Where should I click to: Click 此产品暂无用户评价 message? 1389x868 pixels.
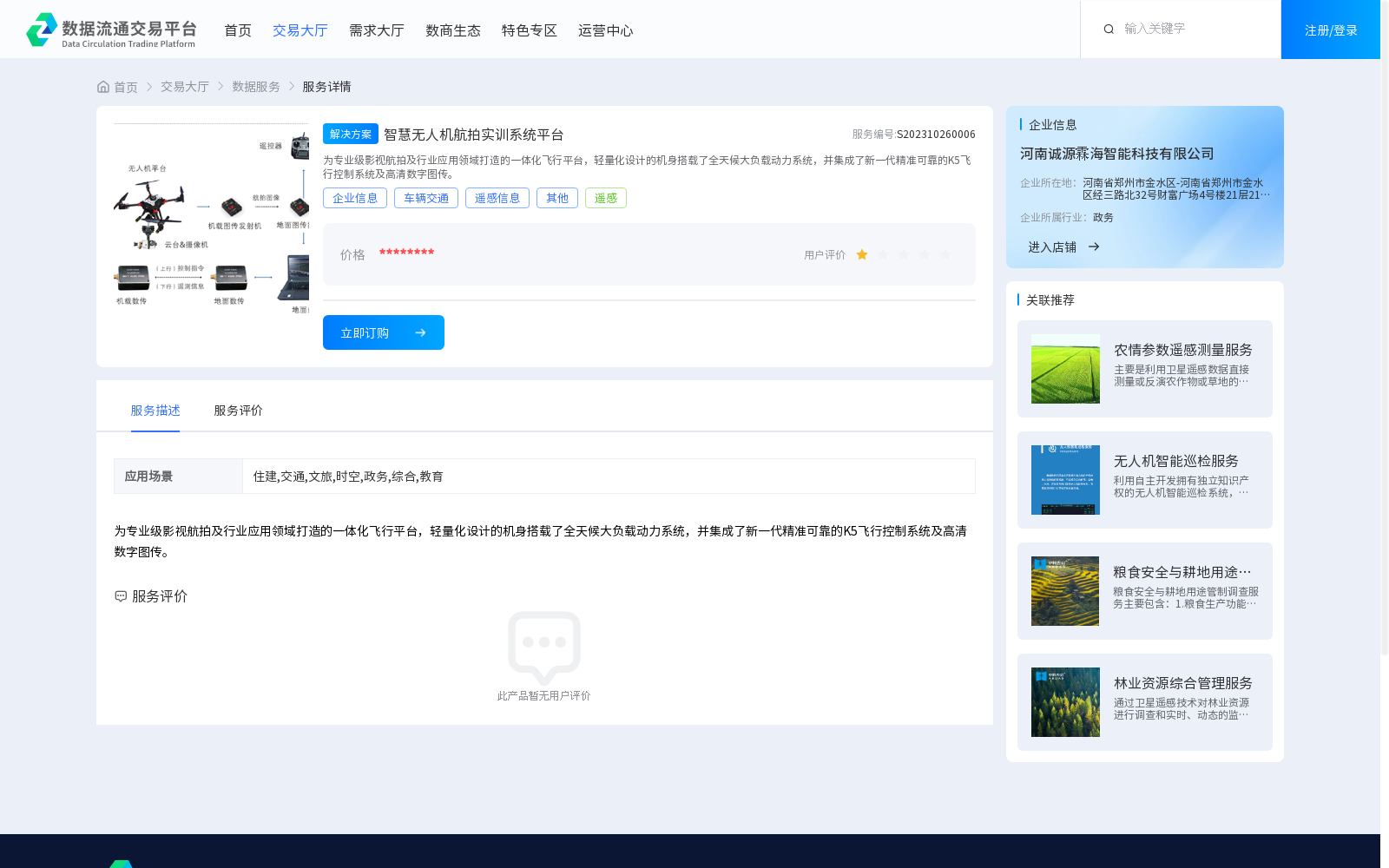click(x=544, y=696)
